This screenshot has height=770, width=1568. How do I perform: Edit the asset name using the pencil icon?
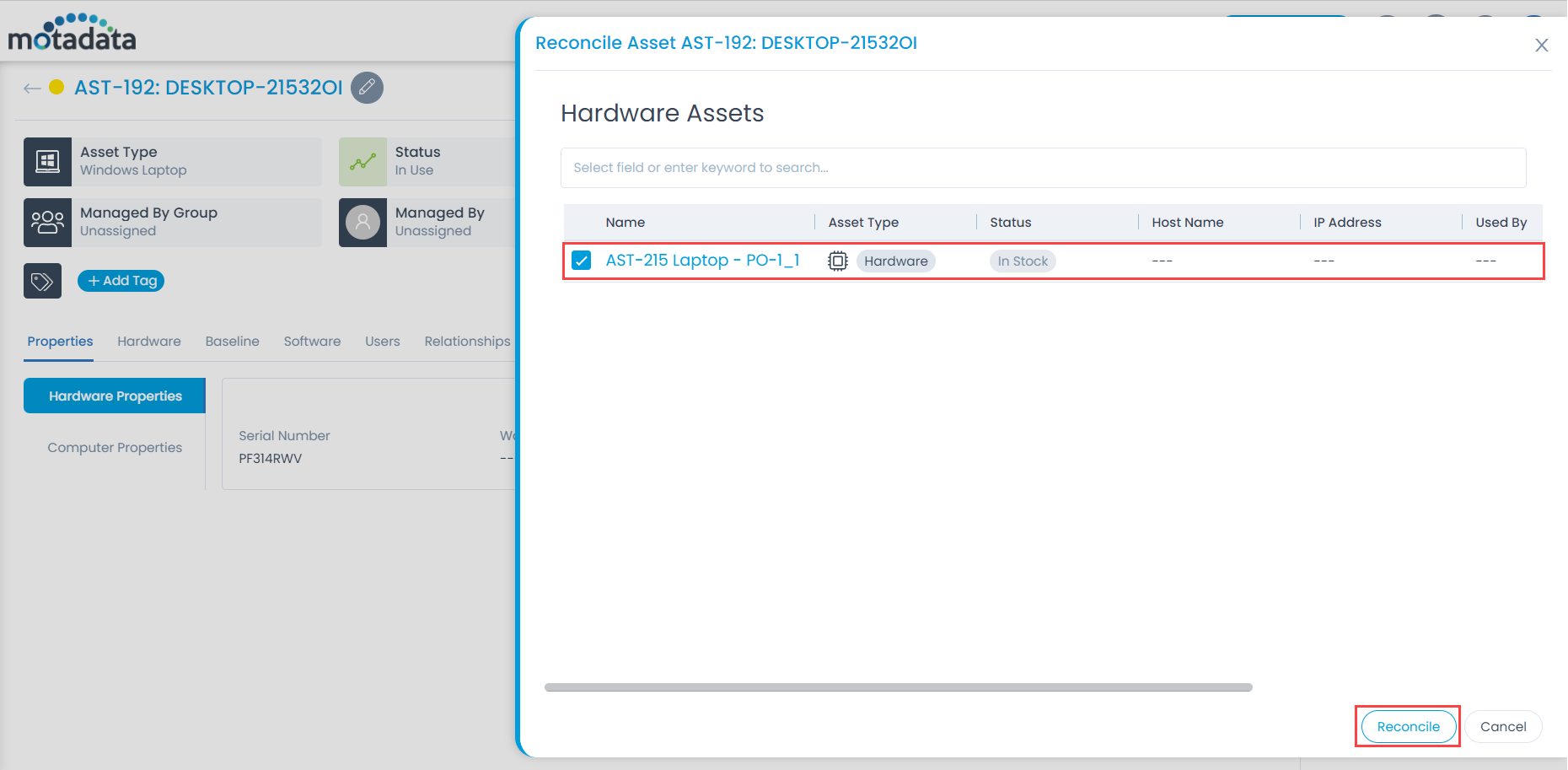coord(366,88)
